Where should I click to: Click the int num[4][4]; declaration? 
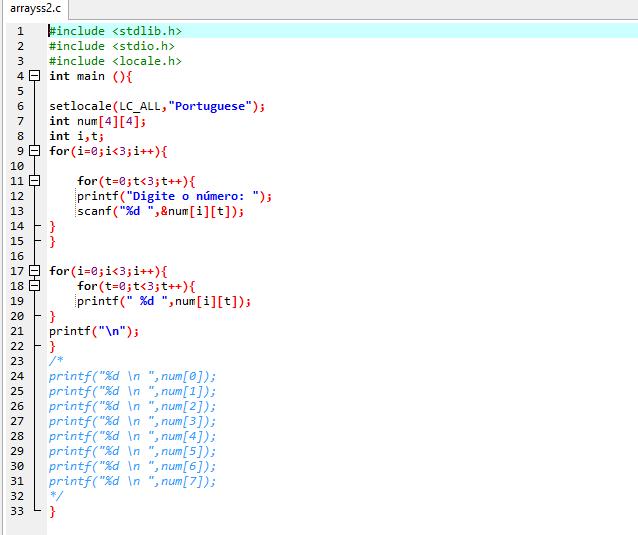tap(97, 121)
